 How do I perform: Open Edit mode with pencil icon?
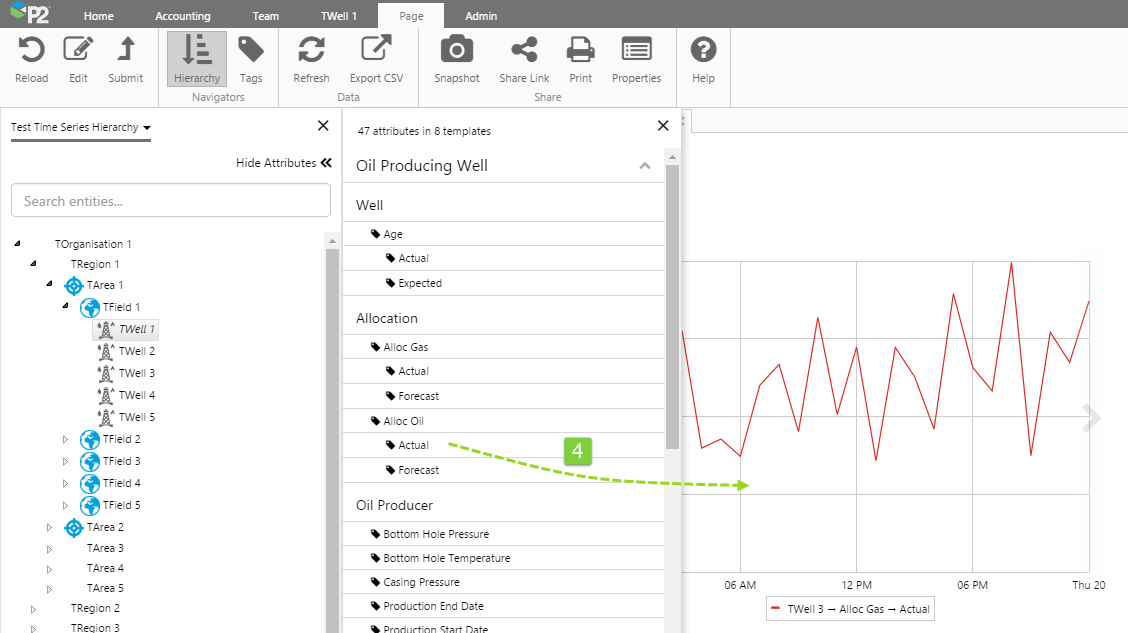(x=78, y=51)
